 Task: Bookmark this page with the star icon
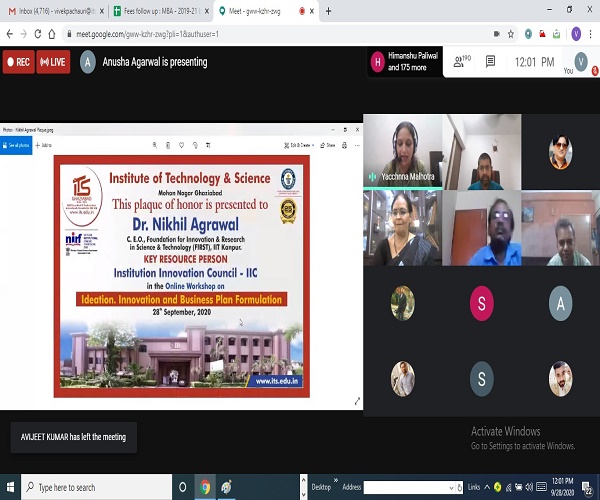coord(511,34)
